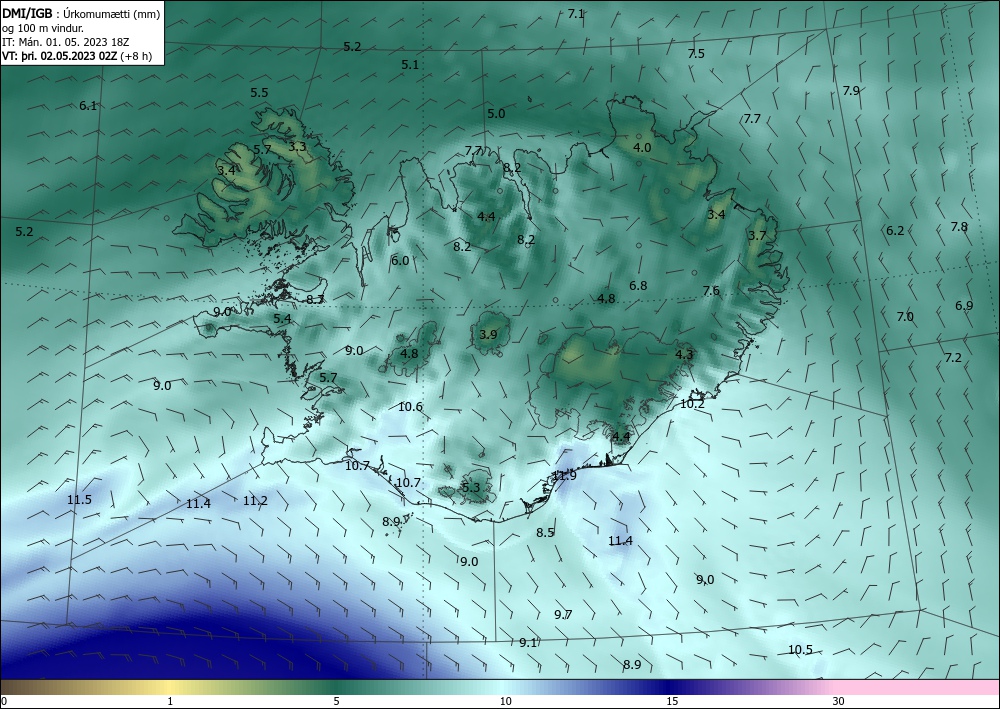This screenshot has width=1000, height=709.
Task: Click the 7.5 value on the map
Action: pos(696,54)
